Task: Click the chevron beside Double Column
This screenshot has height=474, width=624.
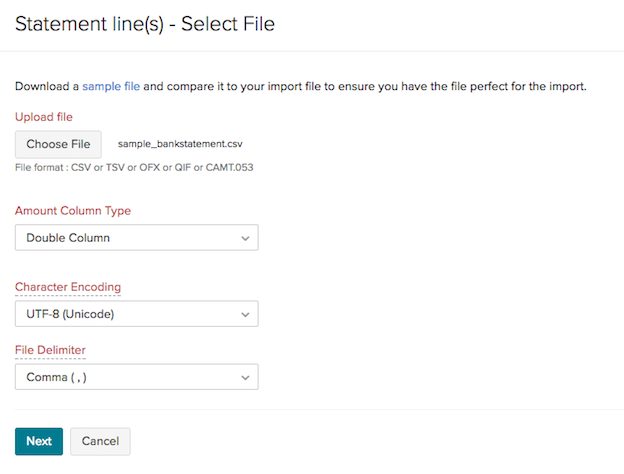Action: (246, 238)
